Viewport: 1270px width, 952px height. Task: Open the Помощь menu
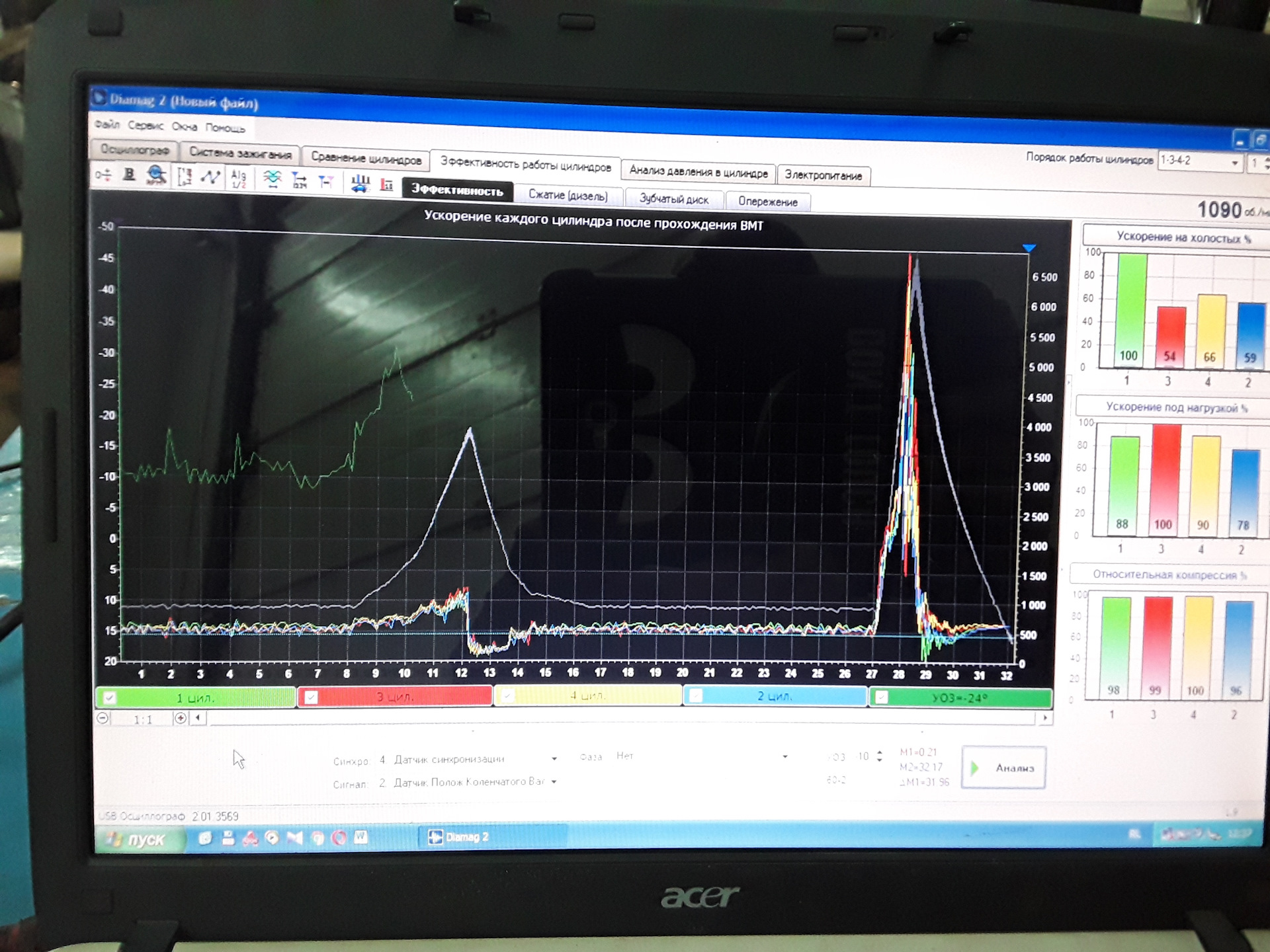pos(225,128)
